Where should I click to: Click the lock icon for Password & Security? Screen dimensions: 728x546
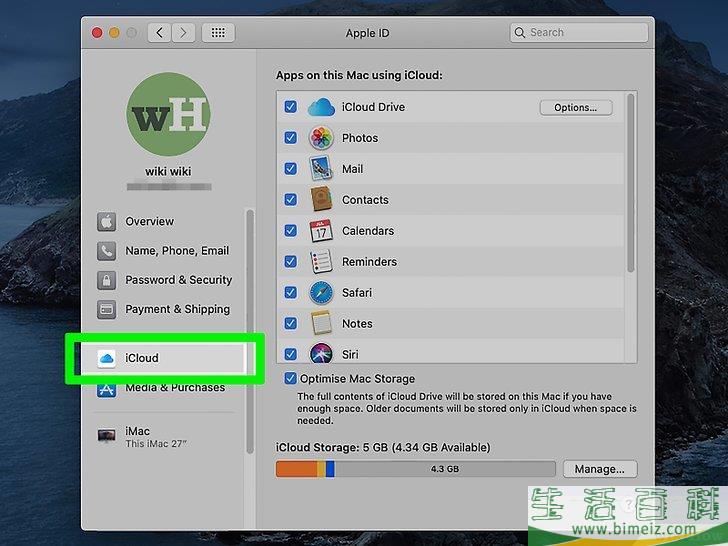pyautogui.click(x=106, y=280)
